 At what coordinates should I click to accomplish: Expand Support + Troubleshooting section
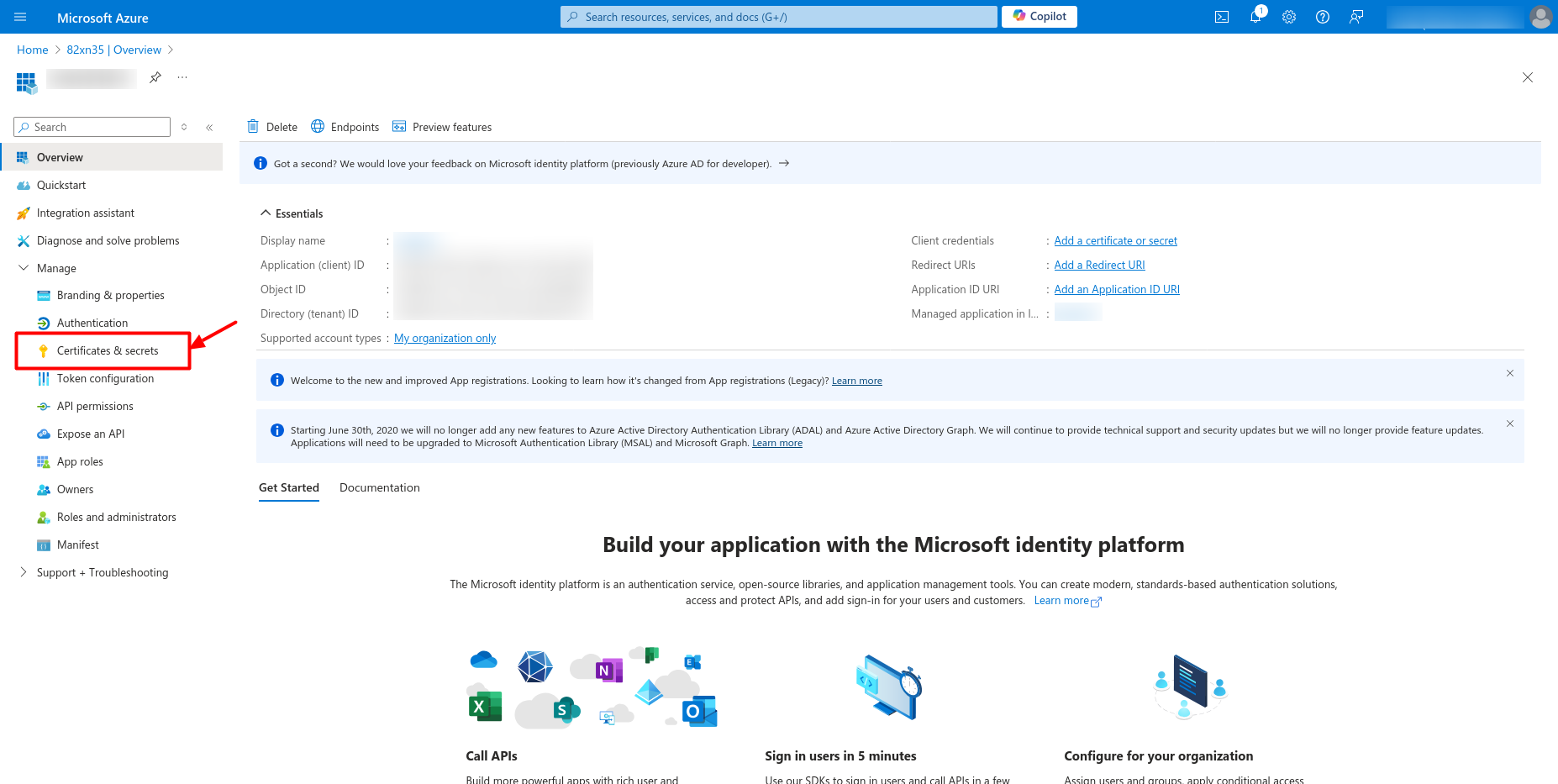coord(24,572)
